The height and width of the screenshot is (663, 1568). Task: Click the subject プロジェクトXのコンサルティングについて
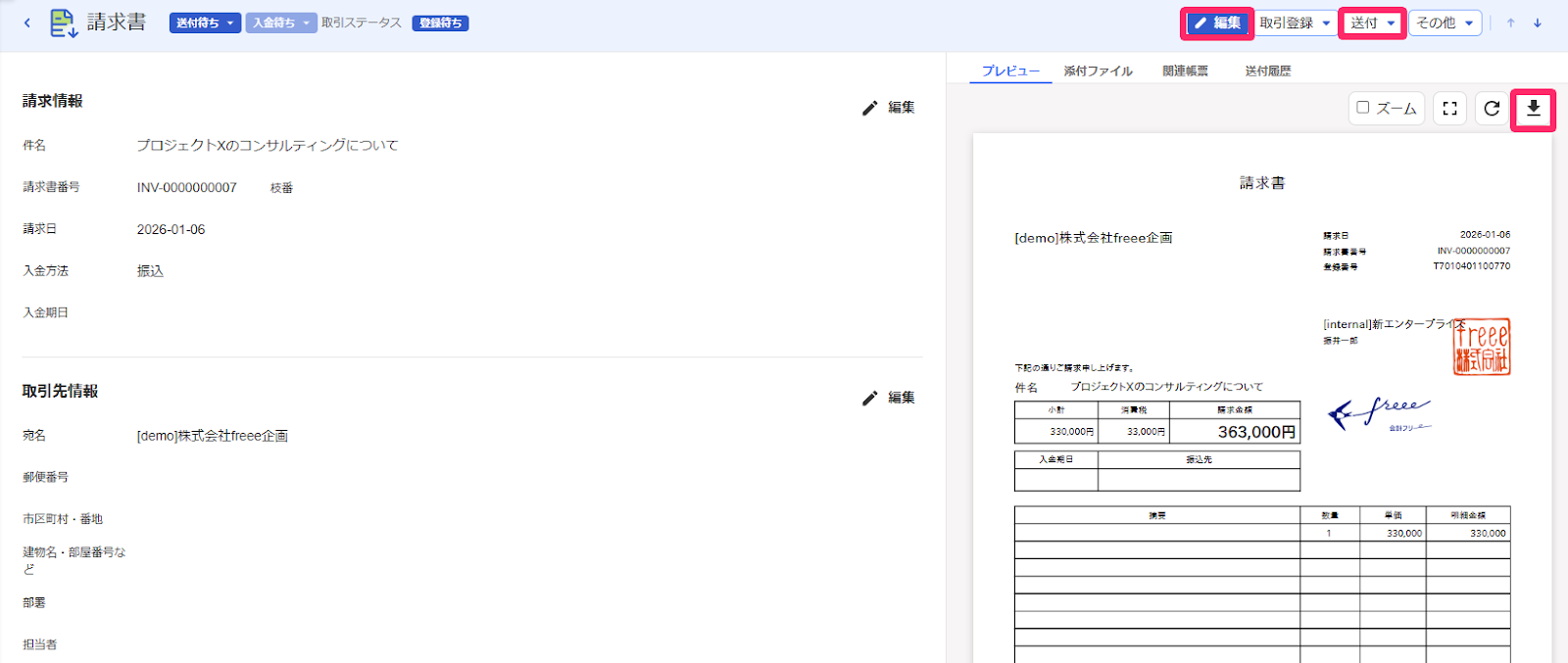[268, 145]
